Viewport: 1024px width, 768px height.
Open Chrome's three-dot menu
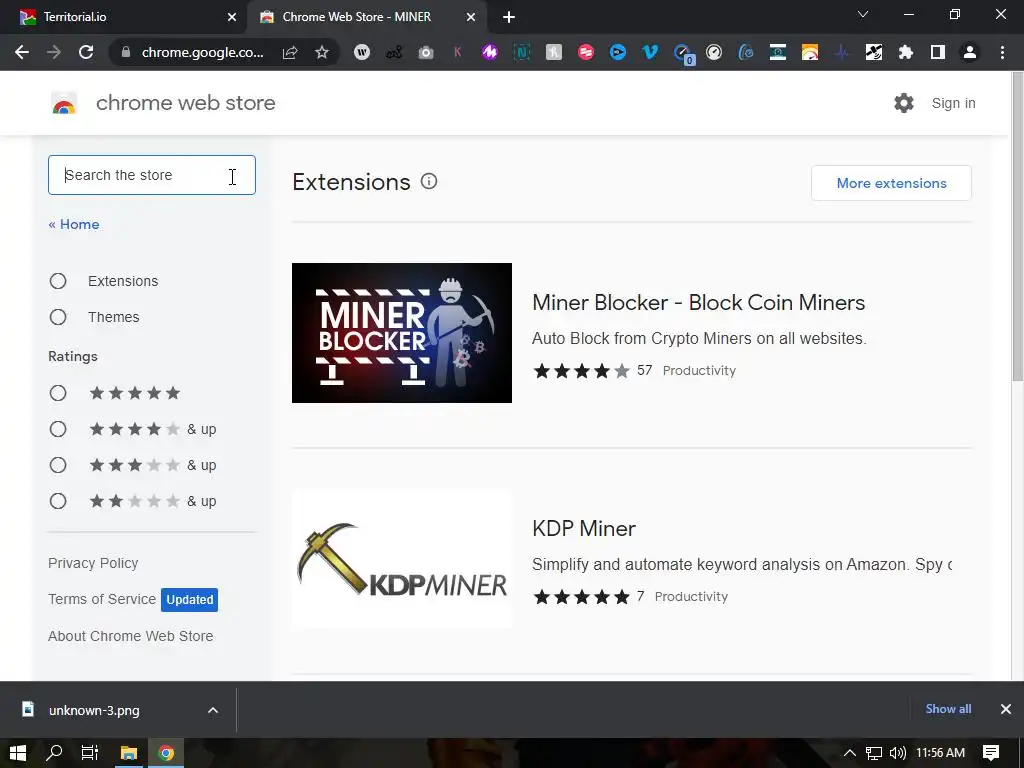click(1002, 52)
